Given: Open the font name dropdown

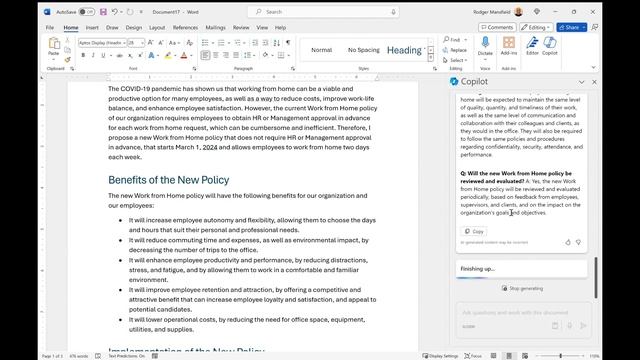Looking at the screenshot, I should [124, 43].
